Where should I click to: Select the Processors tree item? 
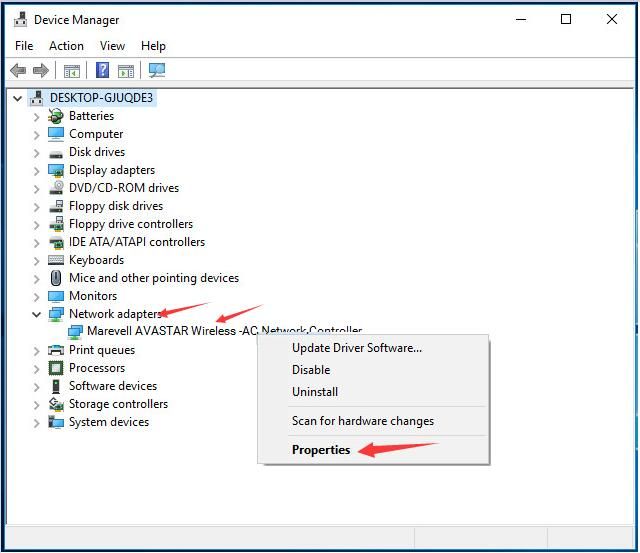pos(96,368)
